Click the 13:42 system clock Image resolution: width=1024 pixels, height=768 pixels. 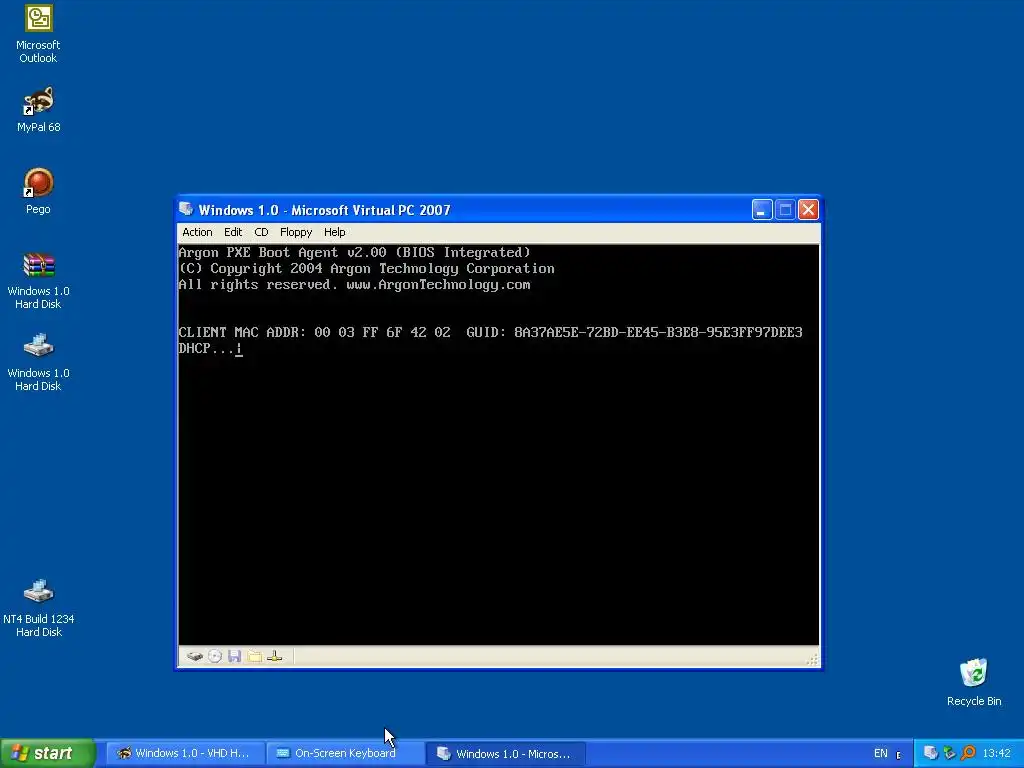[x=997, y=754]
